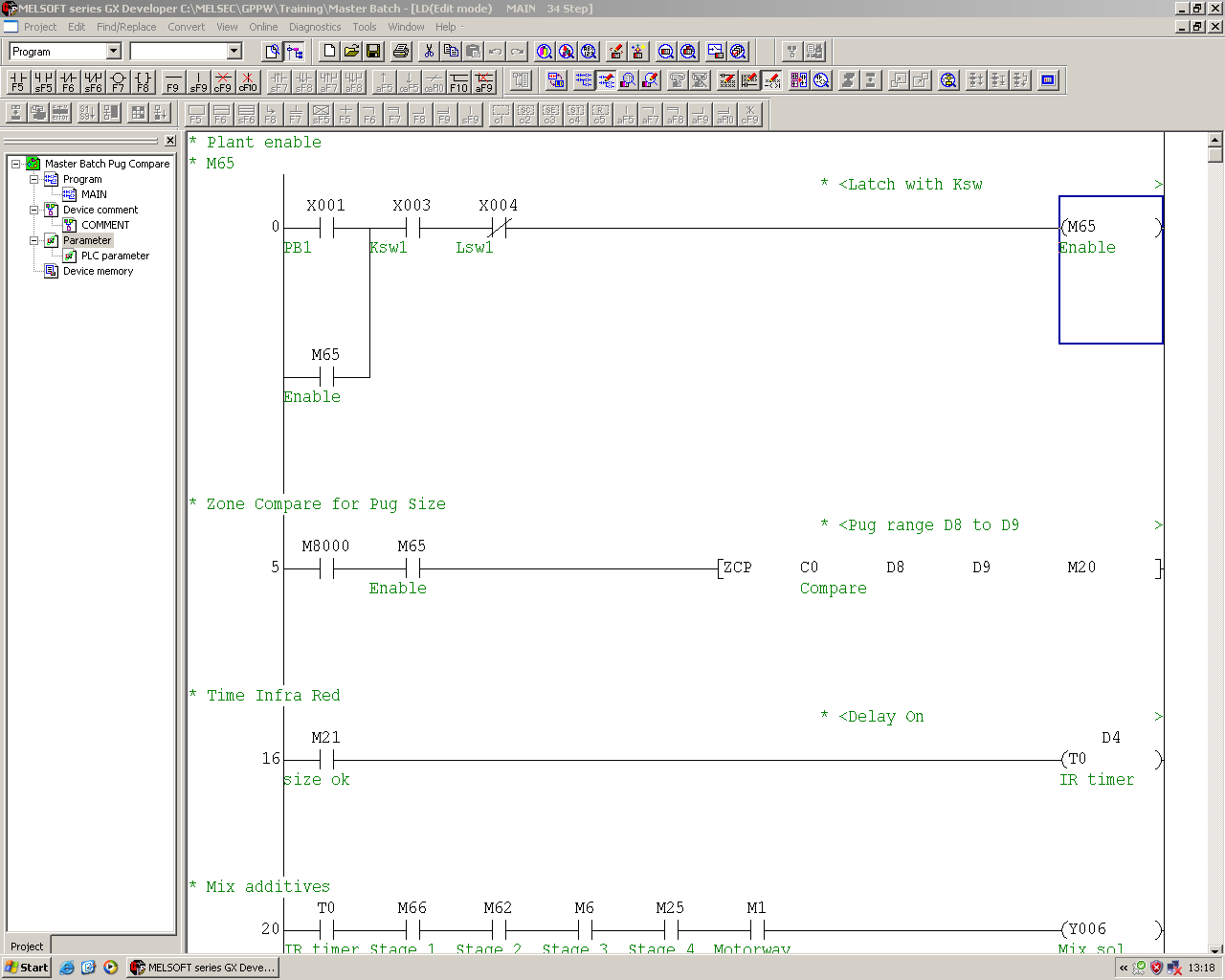The width and height of the screenshot is (1225, 980).
Task: Select the output coil F7 tool
Action: [116, 80]
